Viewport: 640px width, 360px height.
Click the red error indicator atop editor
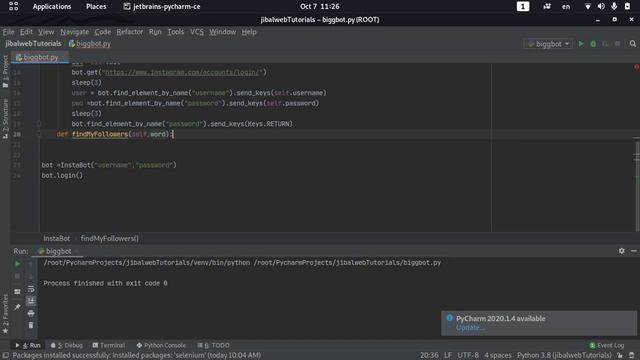(x=636, y=67)
